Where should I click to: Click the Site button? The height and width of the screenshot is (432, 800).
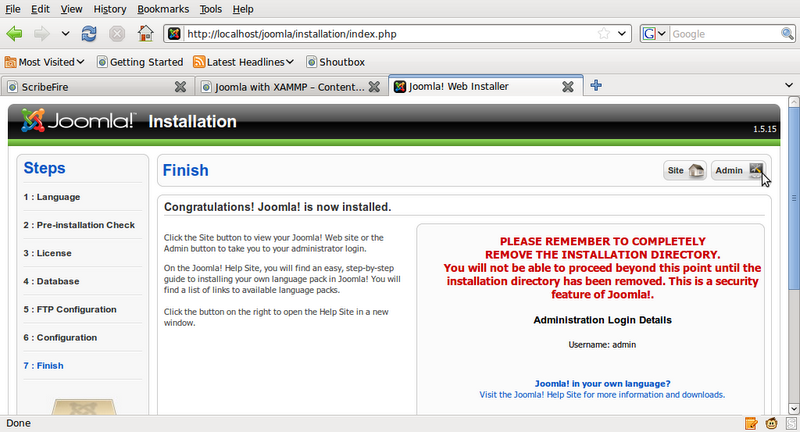685,170
